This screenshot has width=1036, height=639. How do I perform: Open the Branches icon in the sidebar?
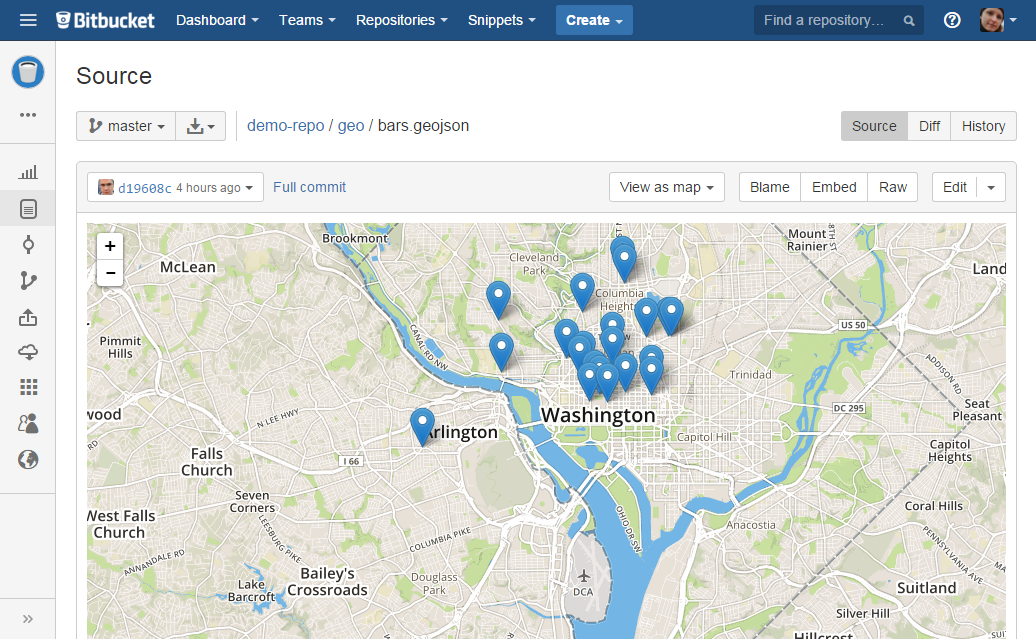point(28,281)
